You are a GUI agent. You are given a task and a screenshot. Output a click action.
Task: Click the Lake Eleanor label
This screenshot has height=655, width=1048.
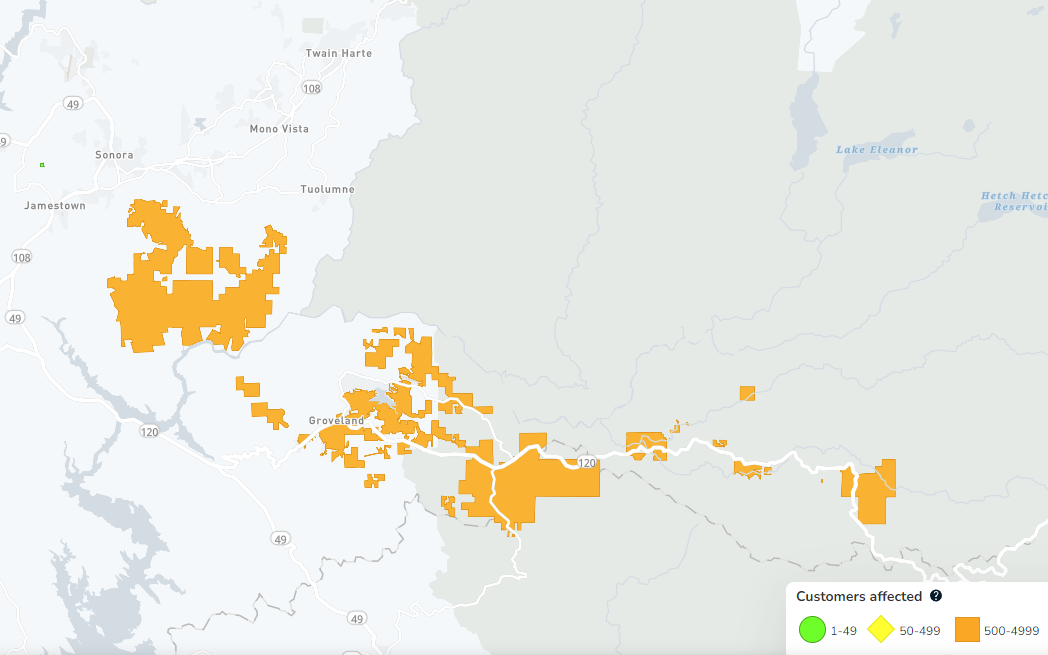click(876, 150)
